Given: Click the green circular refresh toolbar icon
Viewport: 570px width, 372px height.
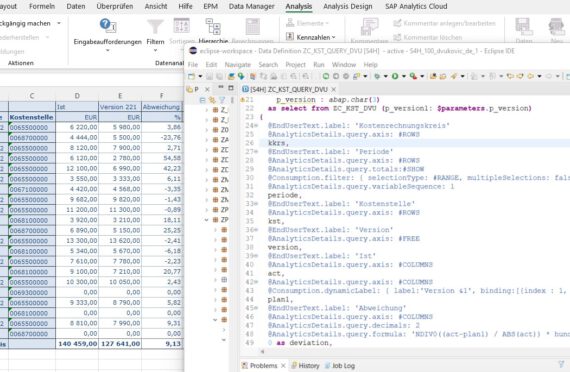Looking at the screenshot, I should click(x=326, y=76).
